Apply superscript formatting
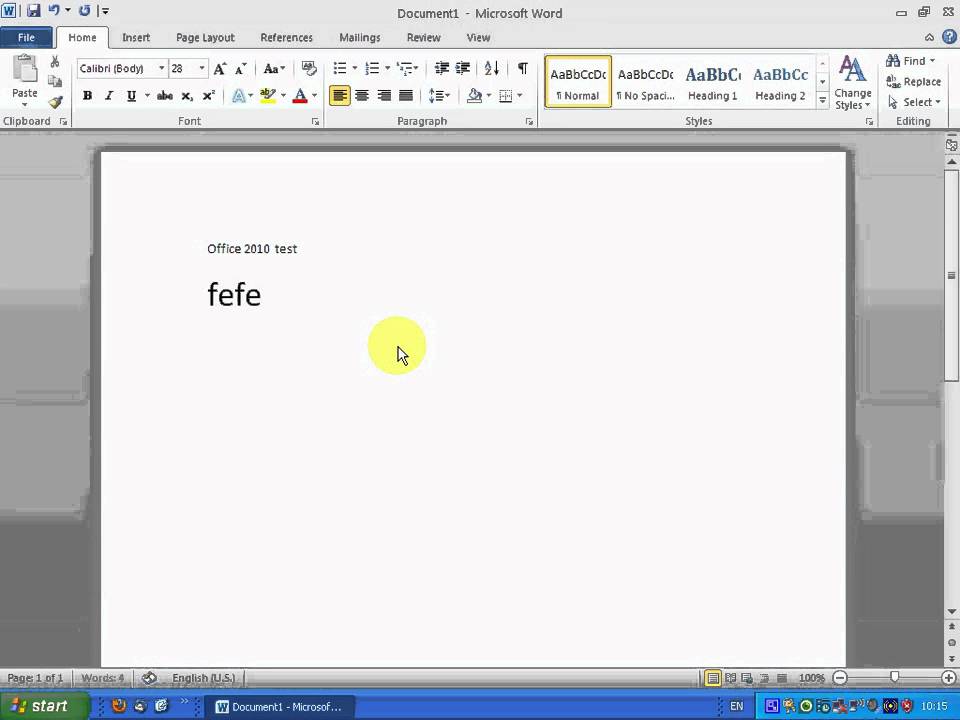Viewport: 960px width, 720px height. pos(208,96)
